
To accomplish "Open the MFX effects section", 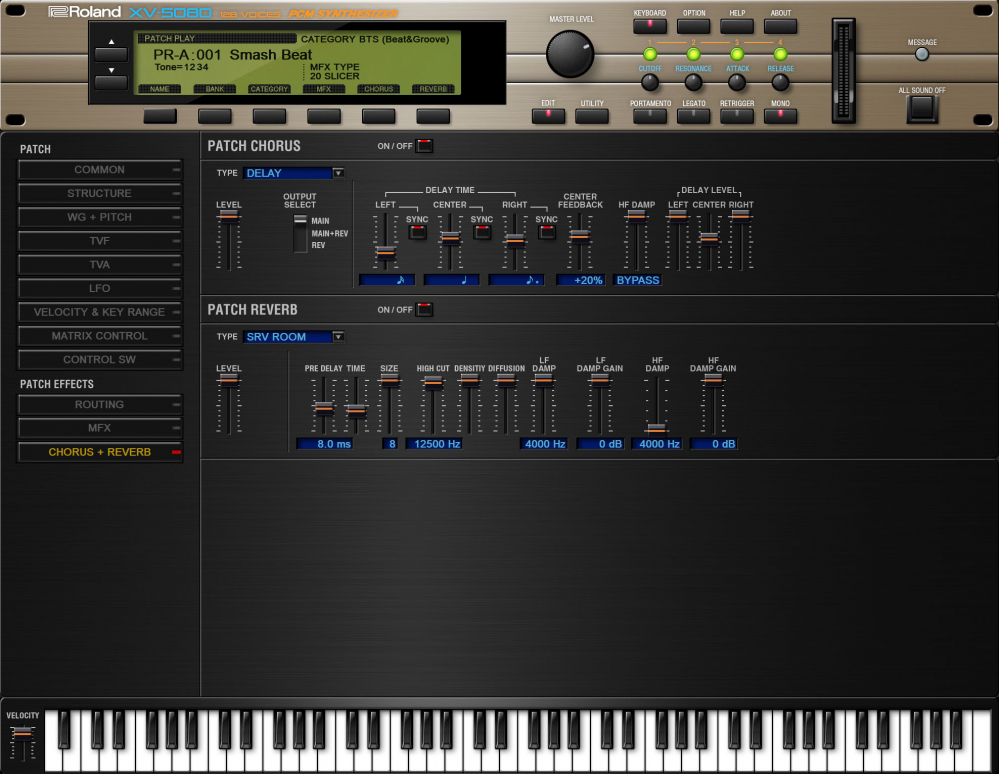I will click(100, 428).
